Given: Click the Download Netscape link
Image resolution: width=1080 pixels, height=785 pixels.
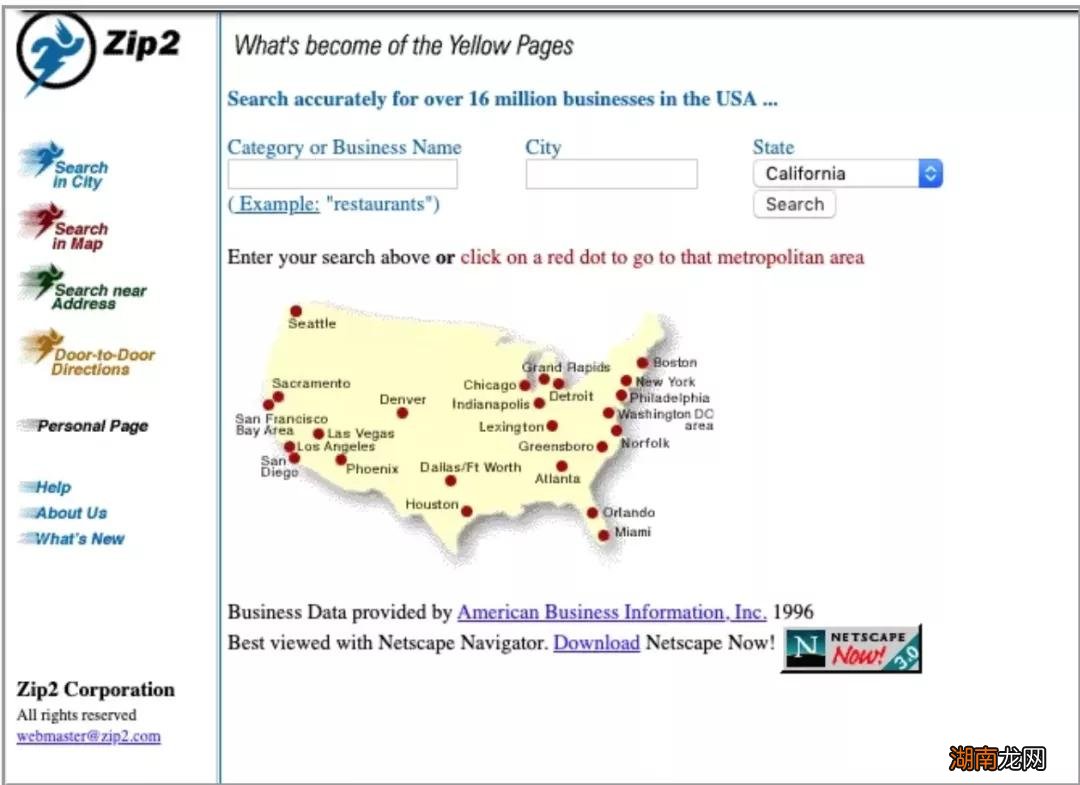Looking at the screenshot, I should [596, 643].
